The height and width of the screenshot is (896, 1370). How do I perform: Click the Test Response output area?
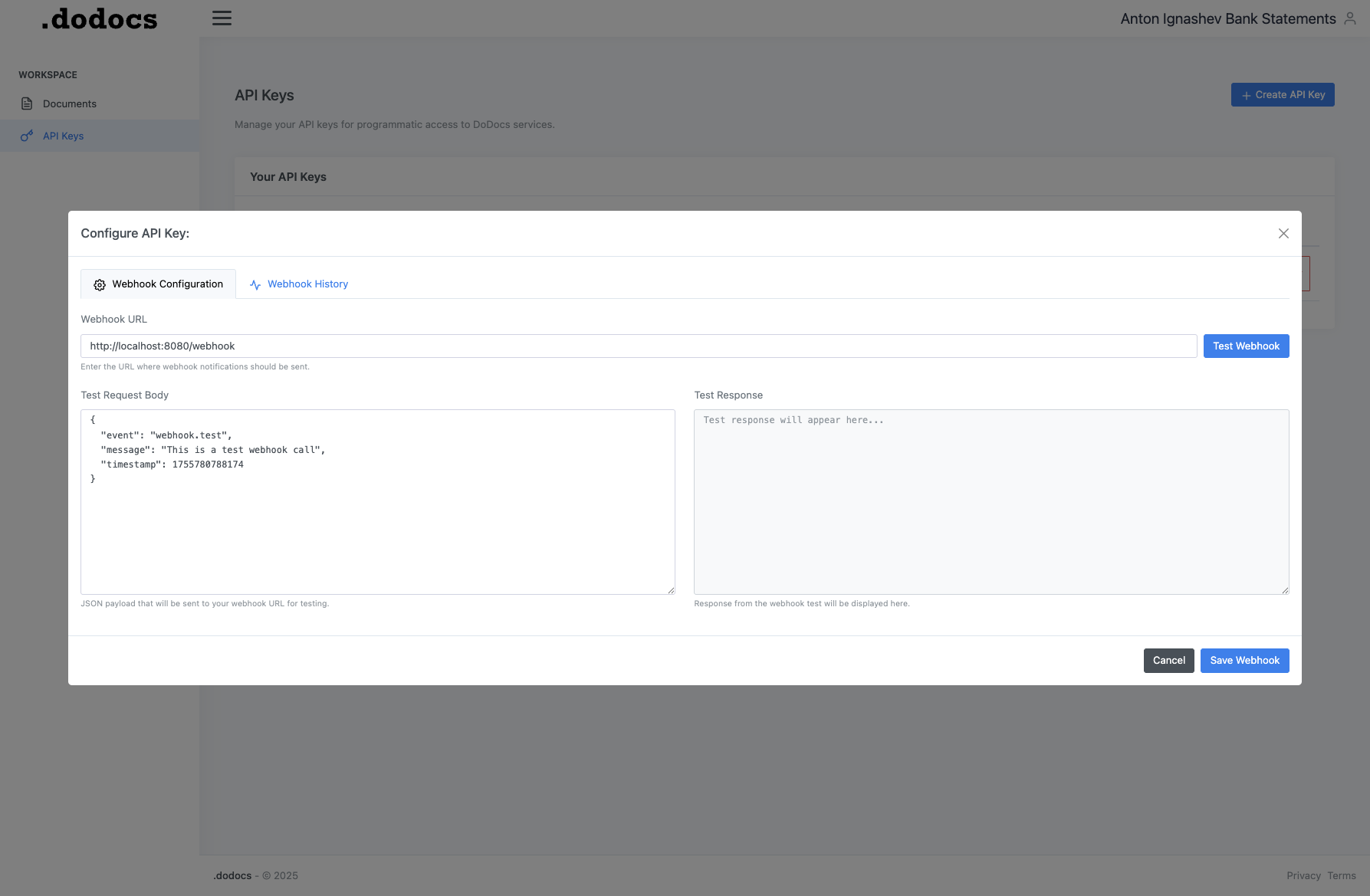pos(991,502)
